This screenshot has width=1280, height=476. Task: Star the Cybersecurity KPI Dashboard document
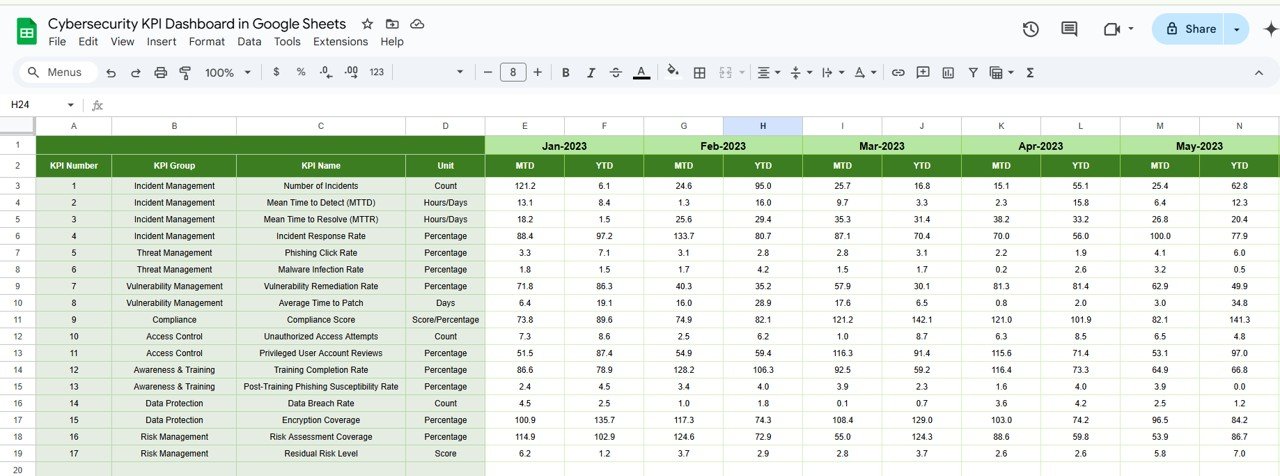pos(367,24)
